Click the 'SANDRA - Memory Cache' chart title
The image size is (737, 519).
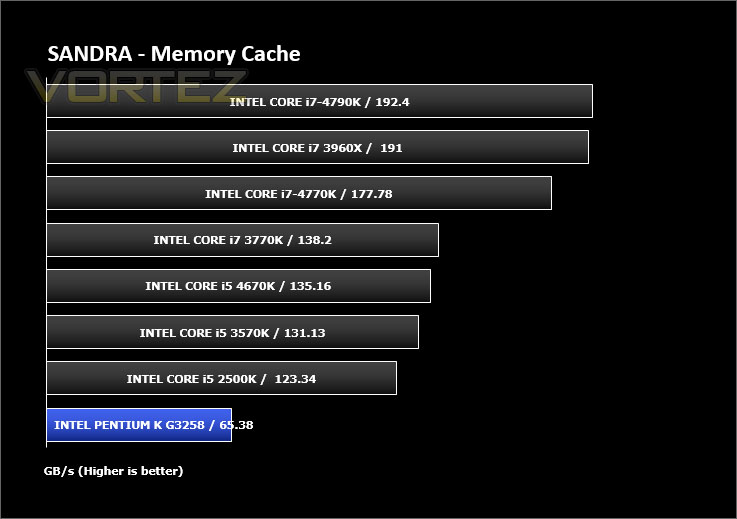pyautogui.click(x=174, y=54)
